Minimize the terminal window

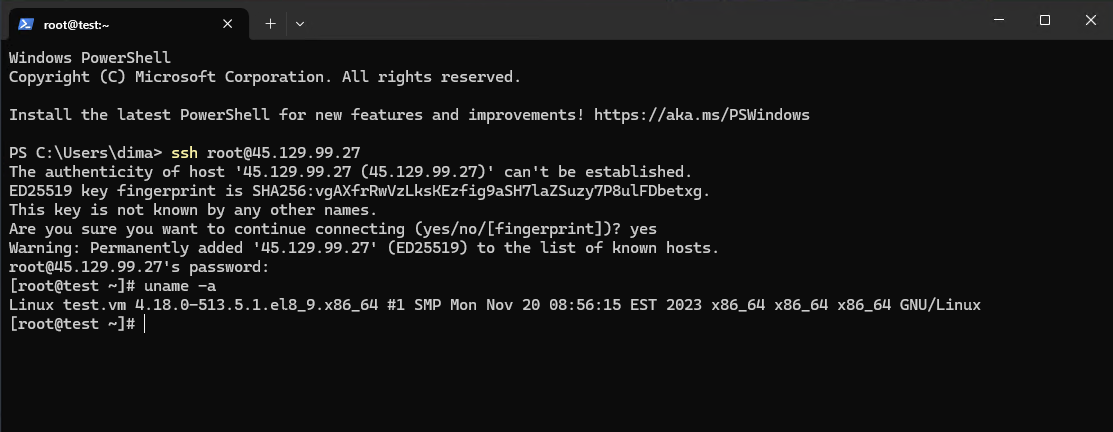point(998,21)
